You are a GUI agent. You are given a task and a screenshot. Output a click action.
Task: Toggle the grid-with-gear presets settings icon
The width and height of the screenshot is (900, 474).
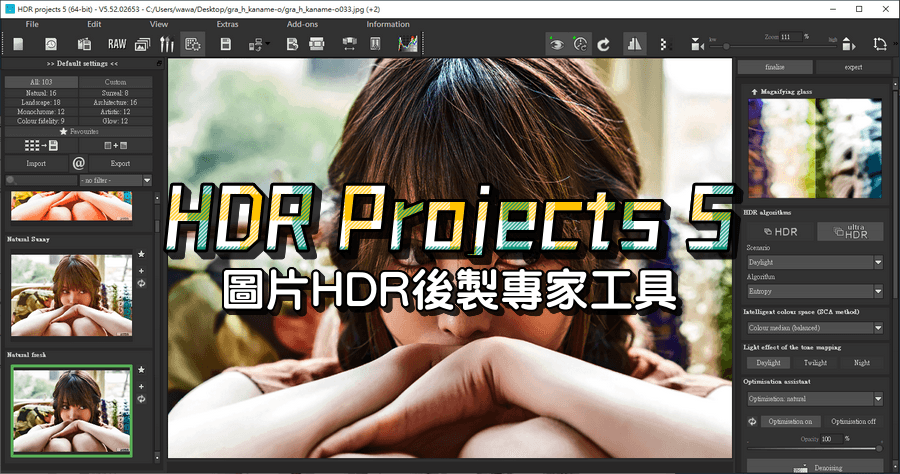point(193,44)
